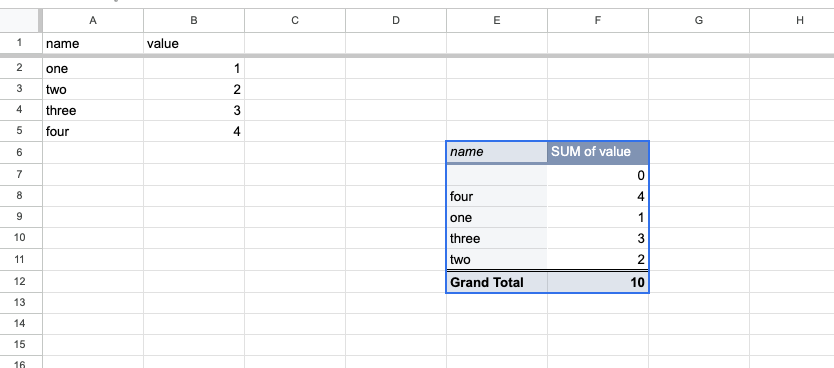The height and width of the screenshot is (368, 834).
Task: Click row 1 header number
Action: [20, 43]
